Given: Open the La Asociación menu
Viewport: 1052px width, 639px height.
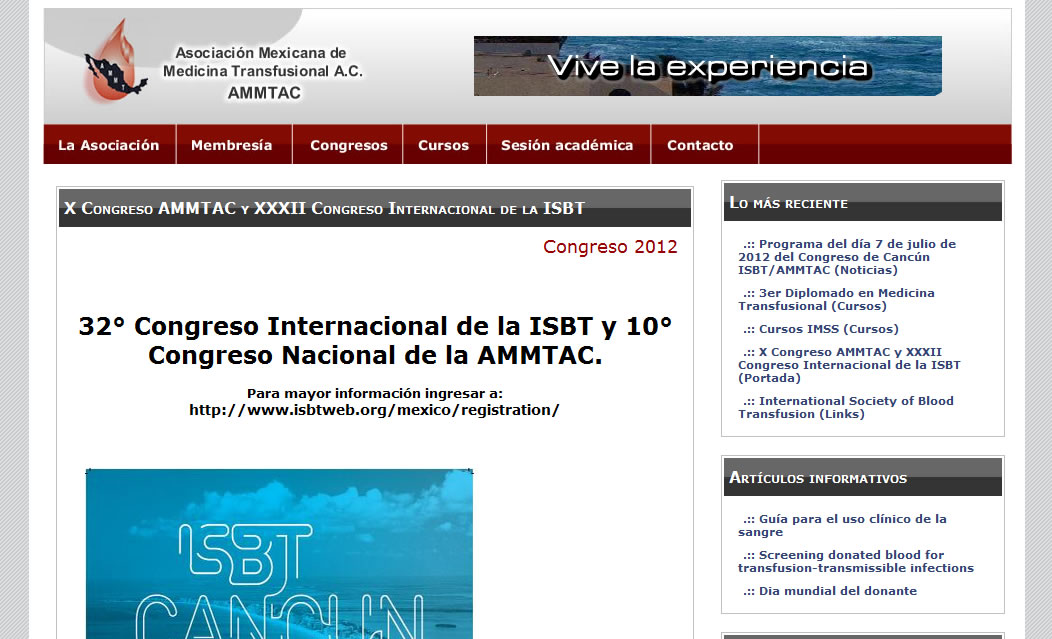Looking at the screenshot, I should 109,145.
